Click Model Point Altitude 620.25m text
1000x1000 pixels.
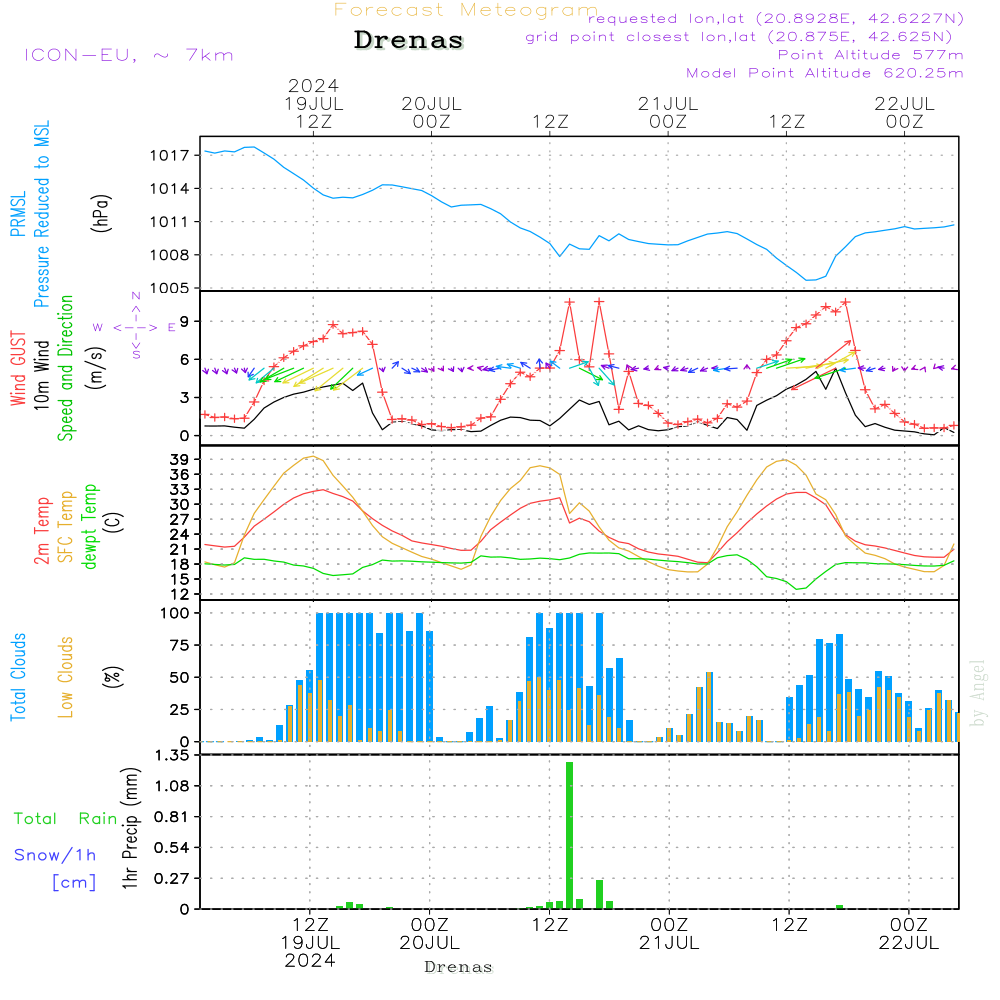(x=824, y=73)
